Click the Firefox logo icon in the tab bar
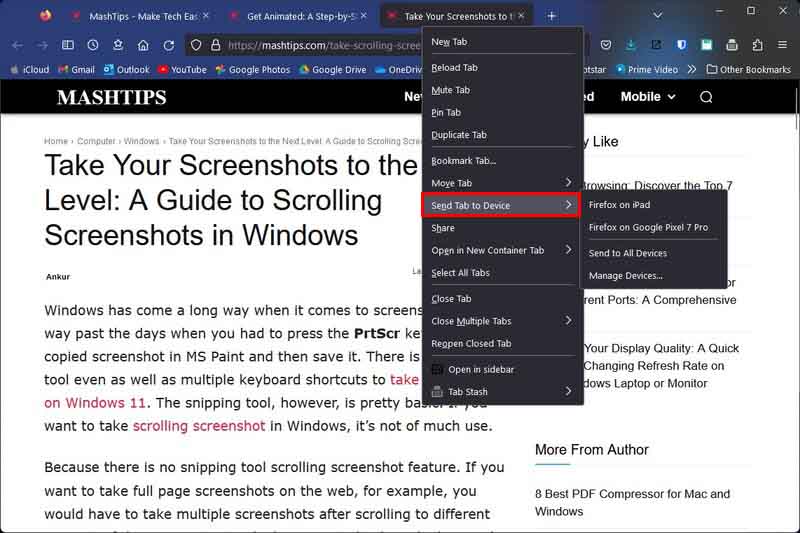Viewport: 800px width, 533px height. 45,16
